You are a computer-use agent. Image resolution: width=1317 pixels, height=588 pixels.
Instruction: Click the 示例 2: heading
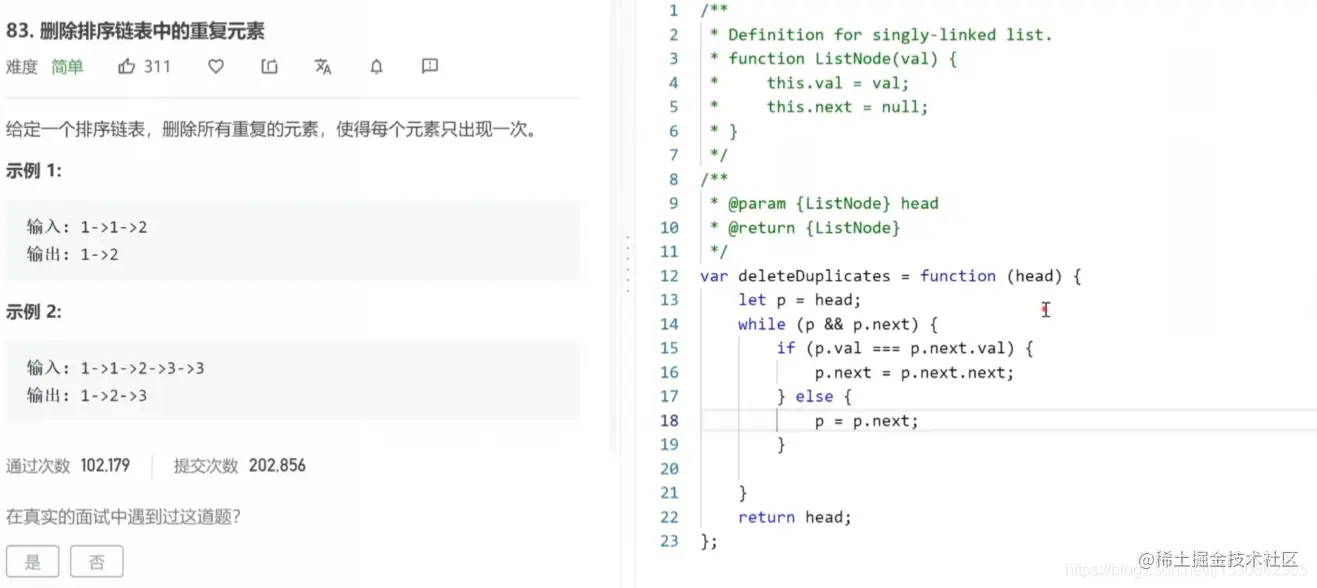(x=34, y=312)
